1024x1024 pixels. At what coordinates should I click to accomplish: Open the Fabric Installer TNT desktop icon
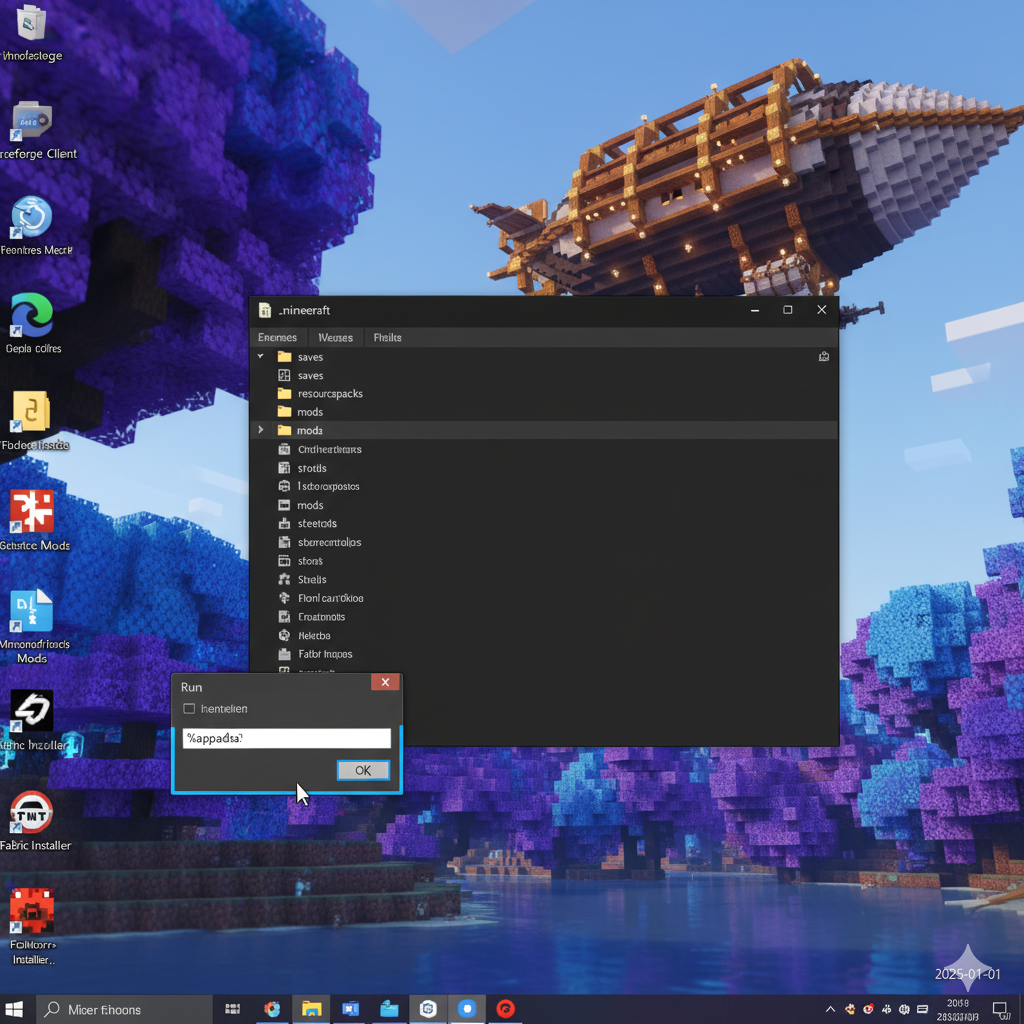click(32, 813)
